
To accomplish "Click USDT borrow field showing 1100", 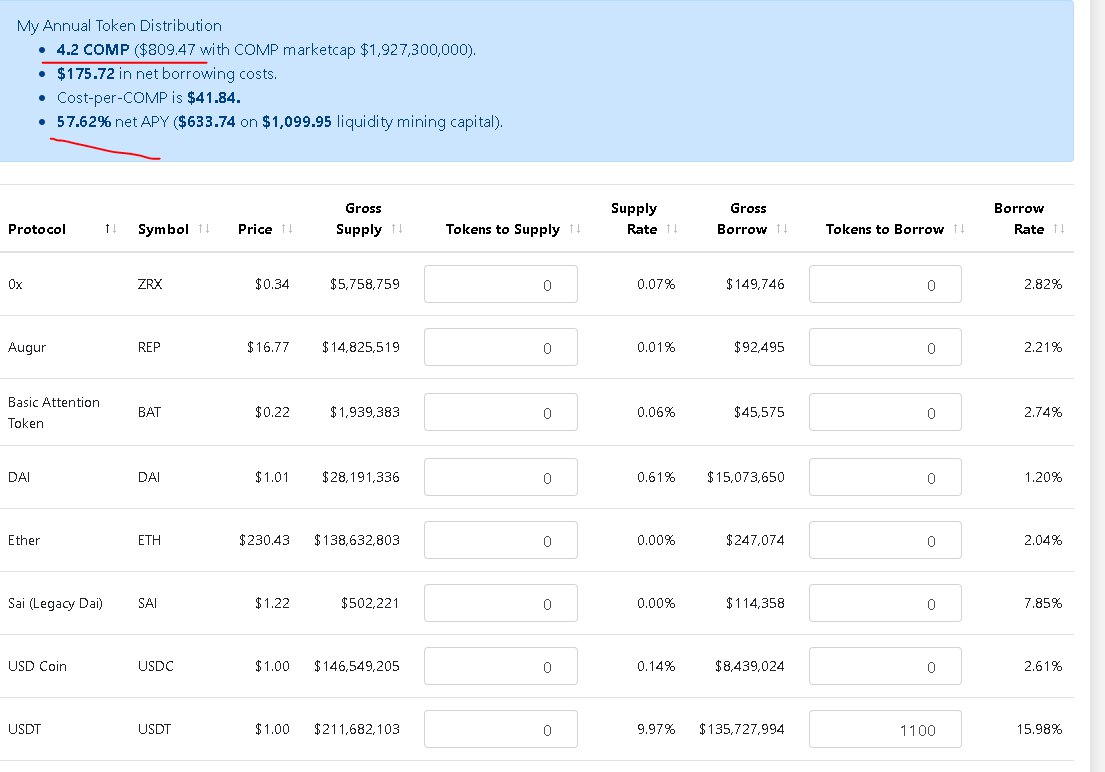I will pyautogui.click(x=885, y=729).
